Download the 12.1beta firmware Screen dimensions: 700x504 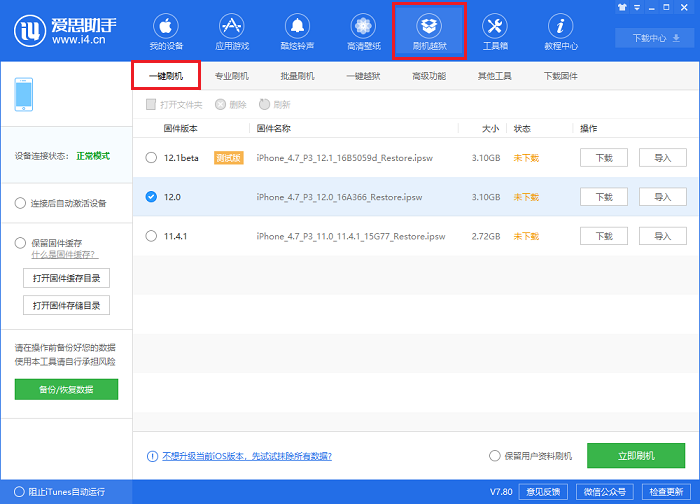tap(604, 158)
